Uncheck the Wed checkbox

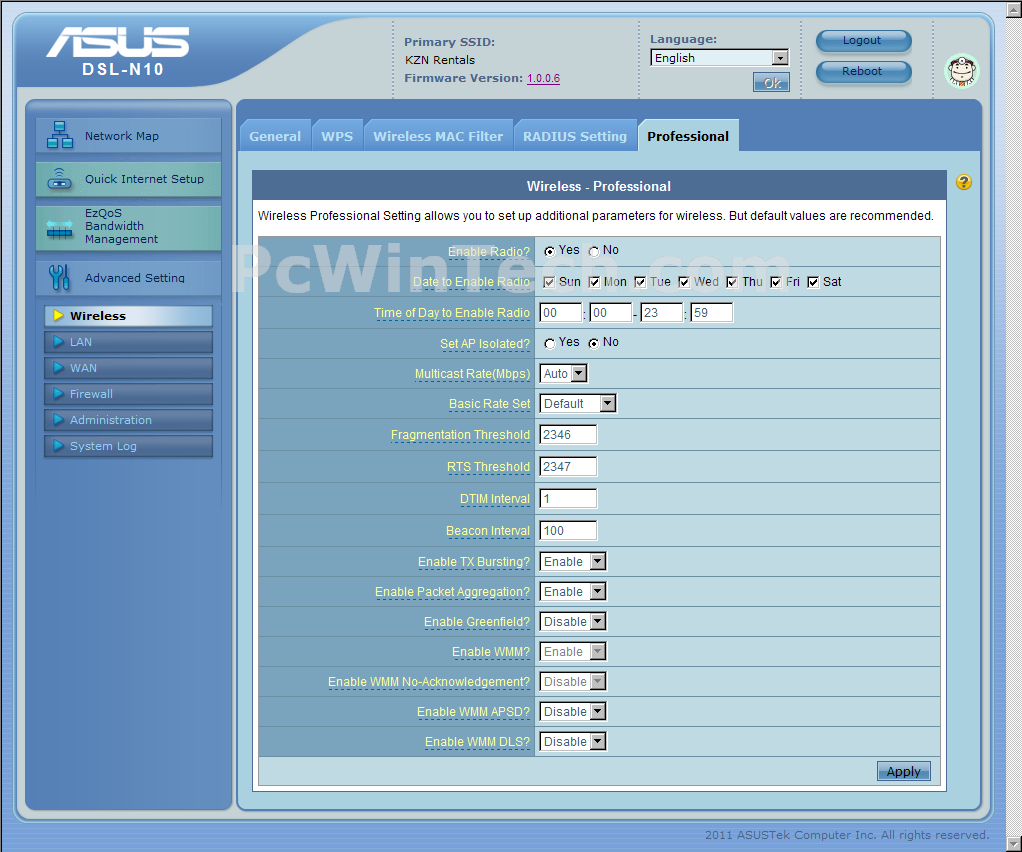click(685, 282)
